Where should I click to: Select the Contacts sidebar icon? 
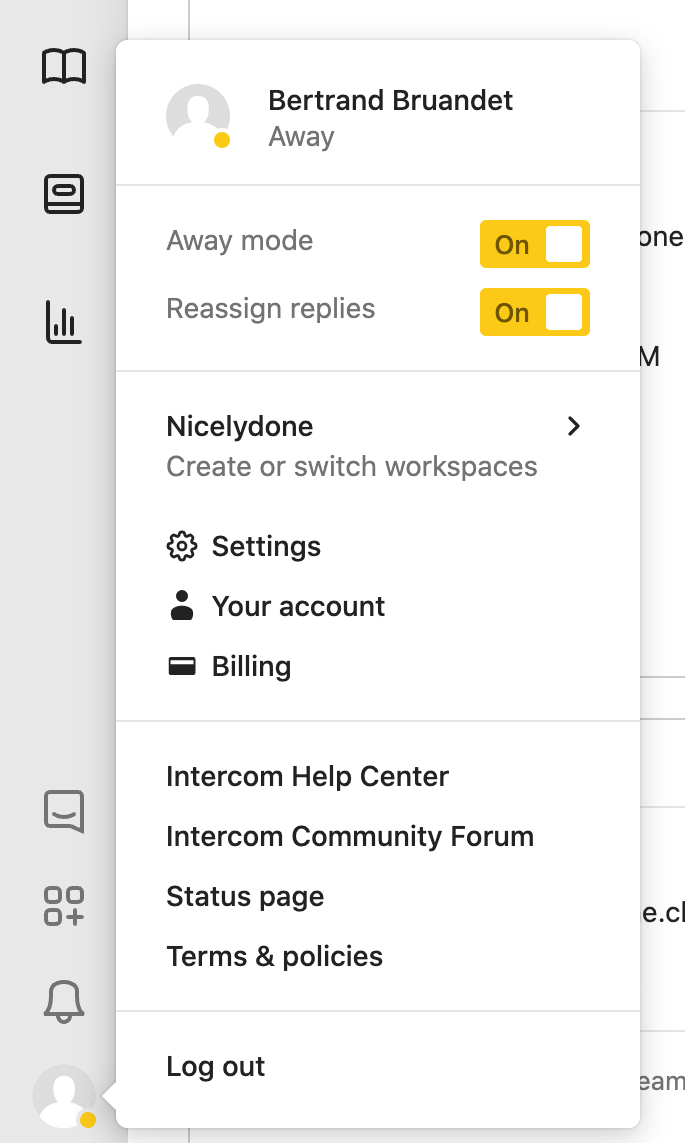click(64, 194)
